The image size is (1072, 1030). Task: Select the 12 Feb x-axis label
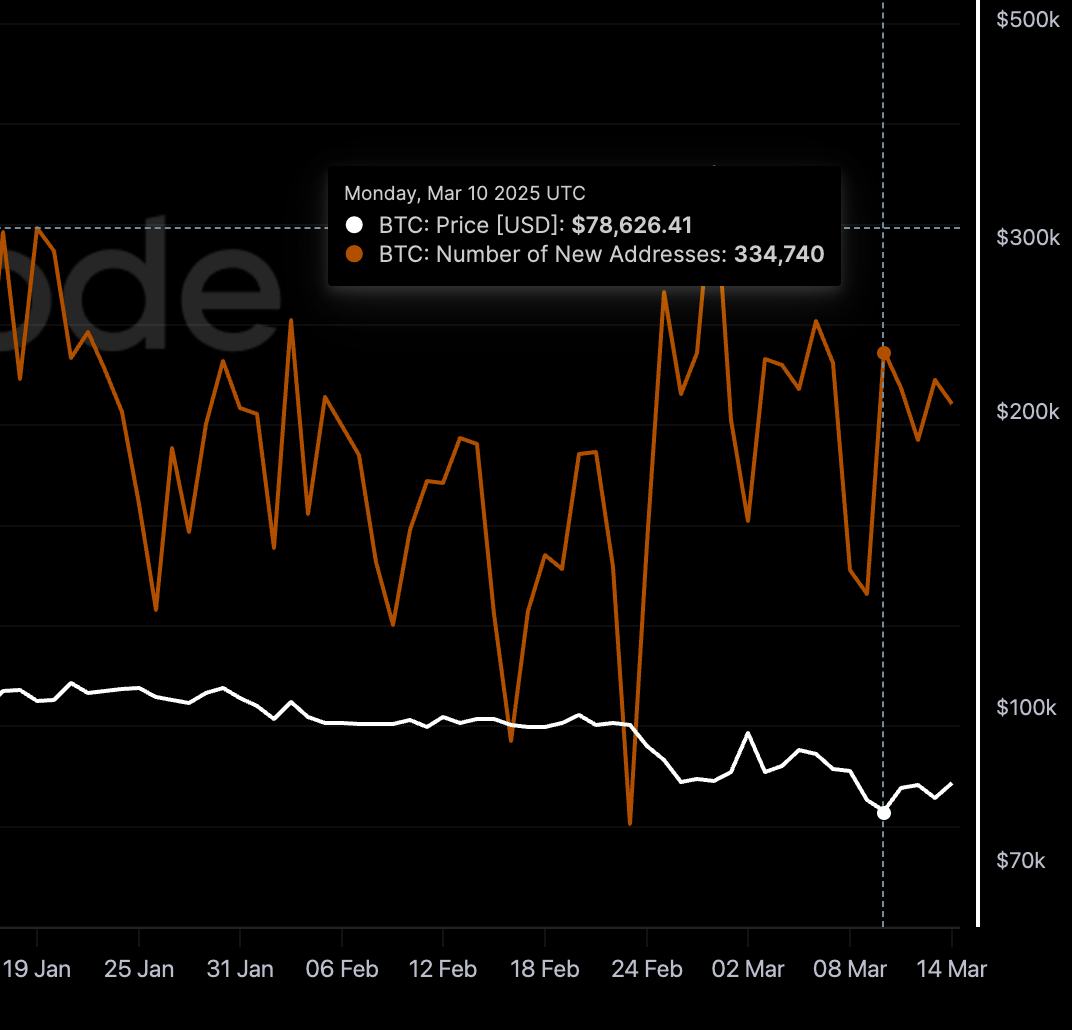pos(443,969)
